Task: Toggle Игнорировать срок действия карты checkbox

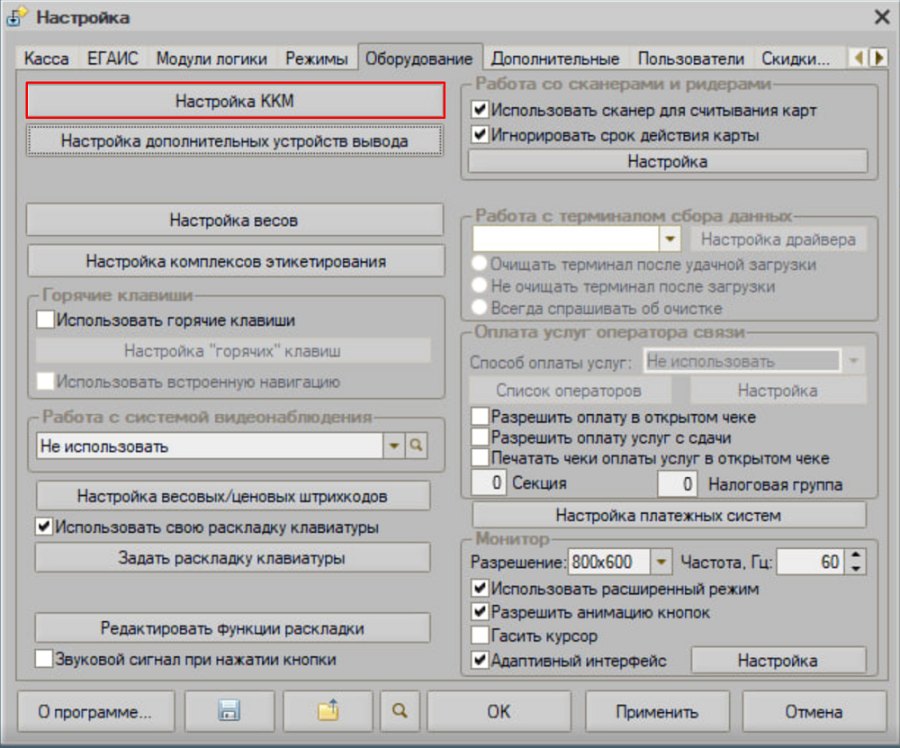Action: pos(480,135)
